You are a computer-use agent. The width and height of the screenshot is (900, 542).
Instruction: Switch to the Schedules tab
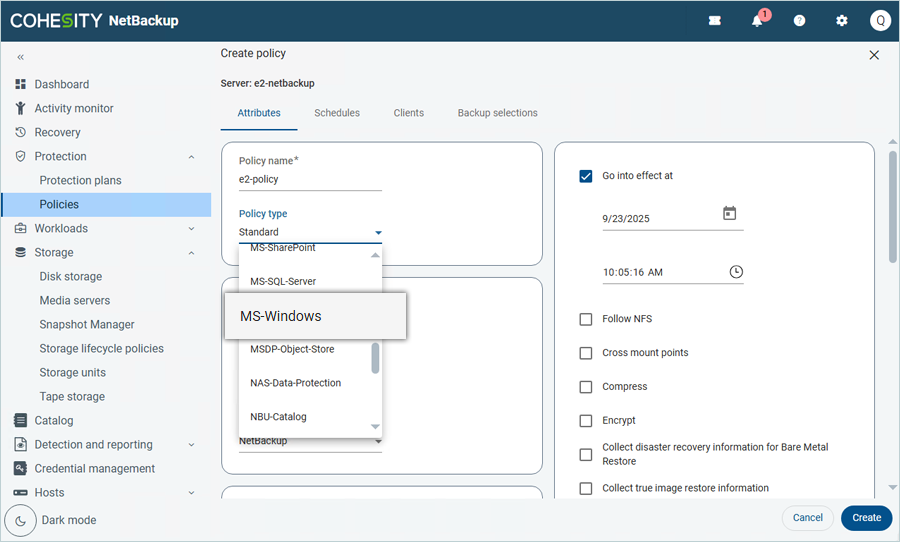pyautogui.click(x=336, y=113)
